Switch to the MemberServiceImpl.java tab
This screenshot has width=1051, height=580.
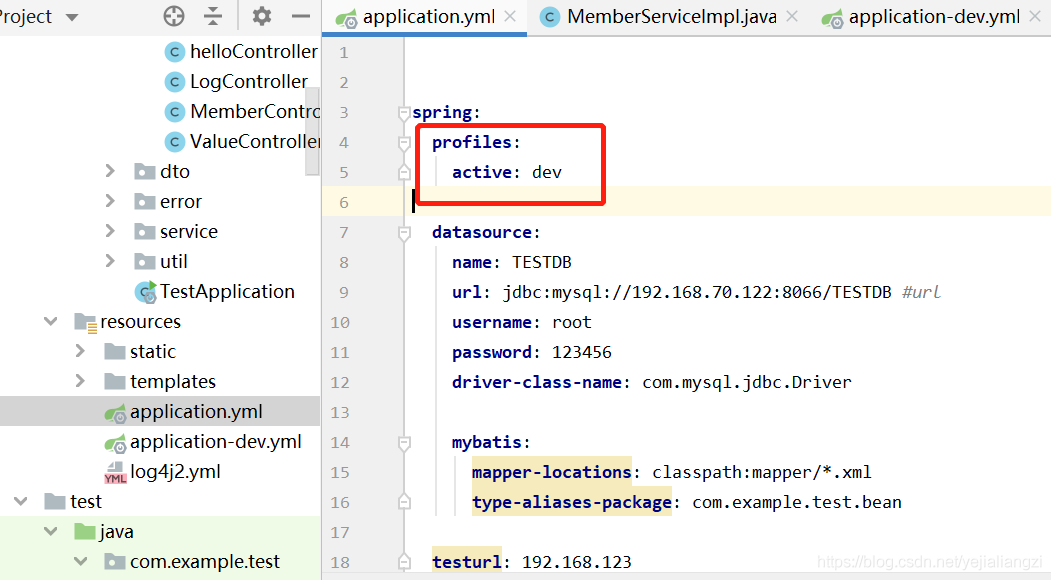pos(670,17)
